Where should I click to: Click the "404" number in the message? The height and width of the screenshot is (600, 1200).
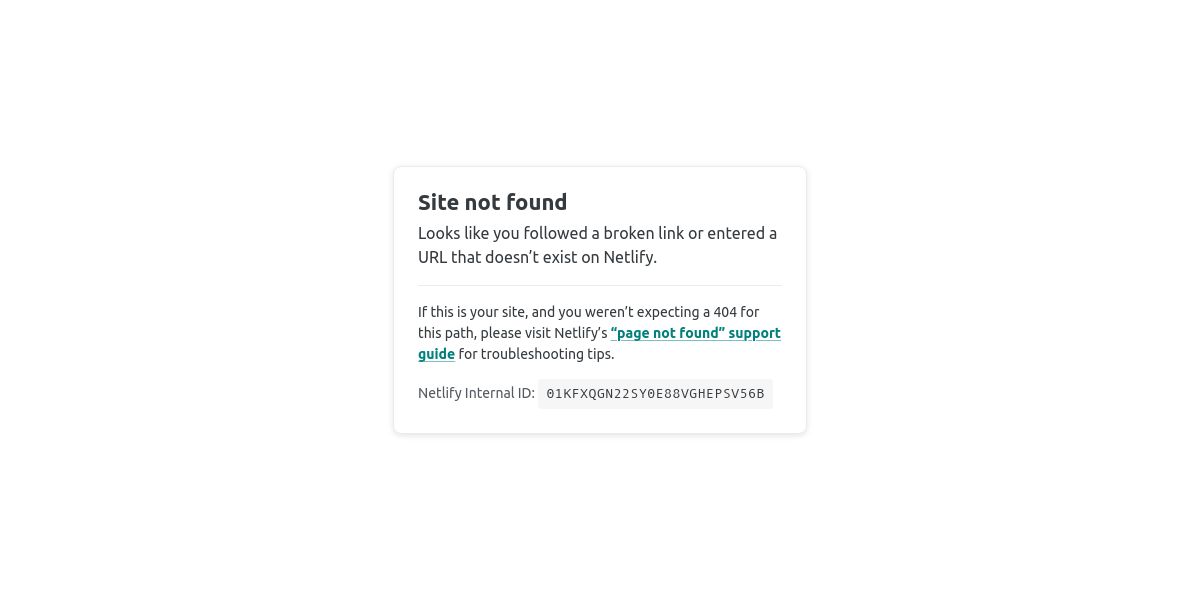[725, 312]
